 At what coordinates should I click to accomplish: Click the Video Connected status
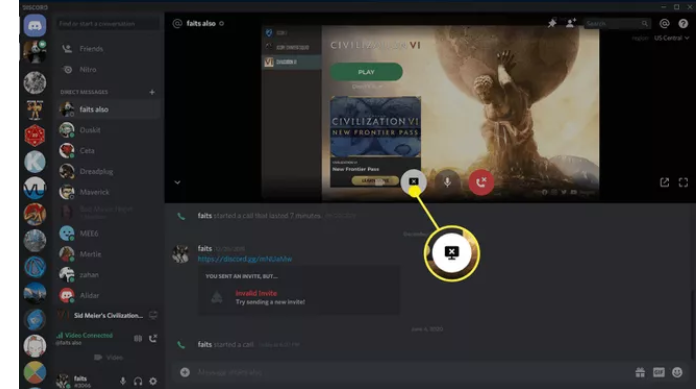84,335
